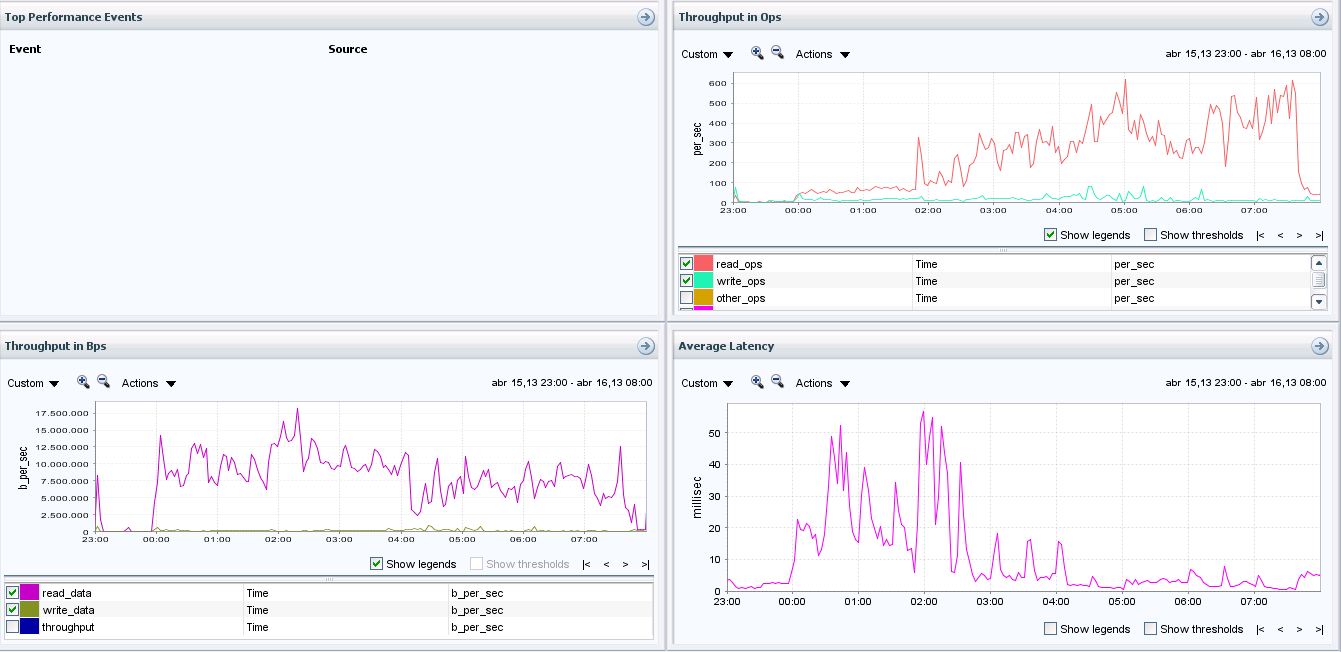Click the write_data magenta-olive color swatch

pos(29,610)
